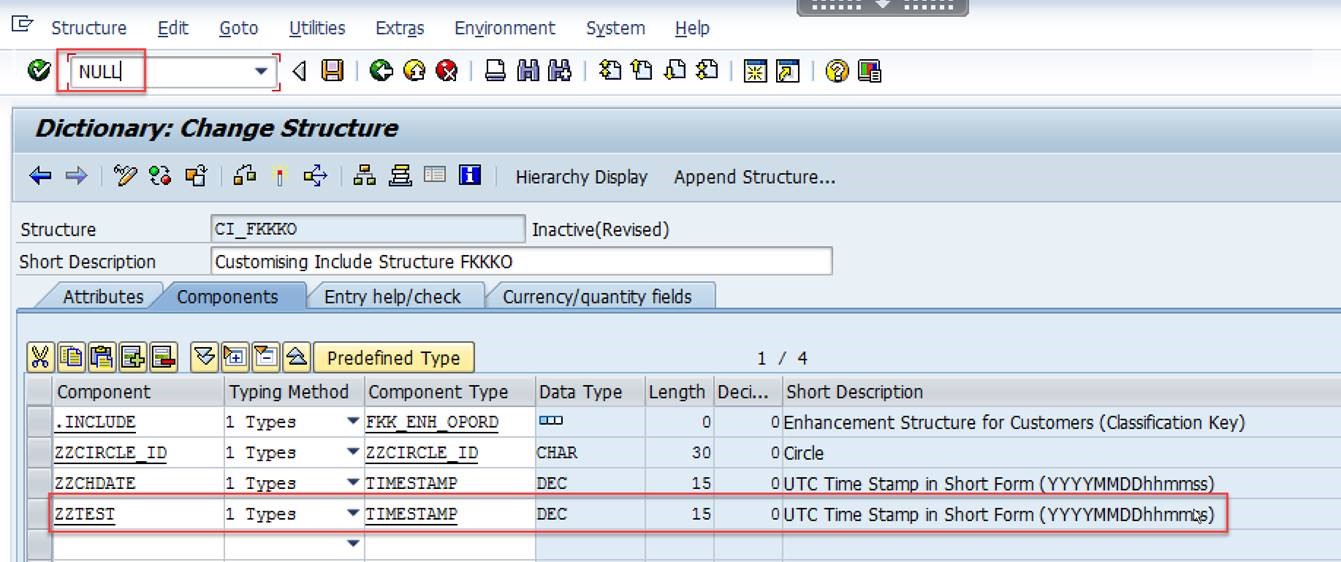The width and height of the screenshot is (1341, 562).
Task: Click the Find Next binoculars icon
Action: pos(560,71)
